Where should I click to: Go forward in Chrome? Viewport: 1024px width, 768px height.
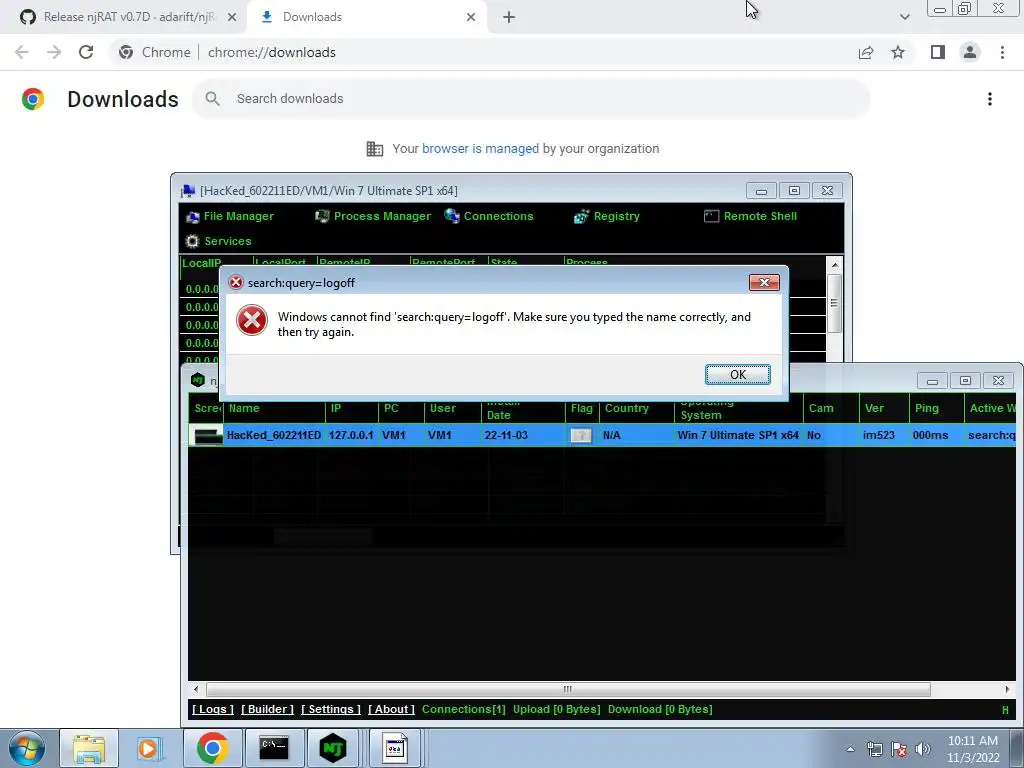[54, 52]
